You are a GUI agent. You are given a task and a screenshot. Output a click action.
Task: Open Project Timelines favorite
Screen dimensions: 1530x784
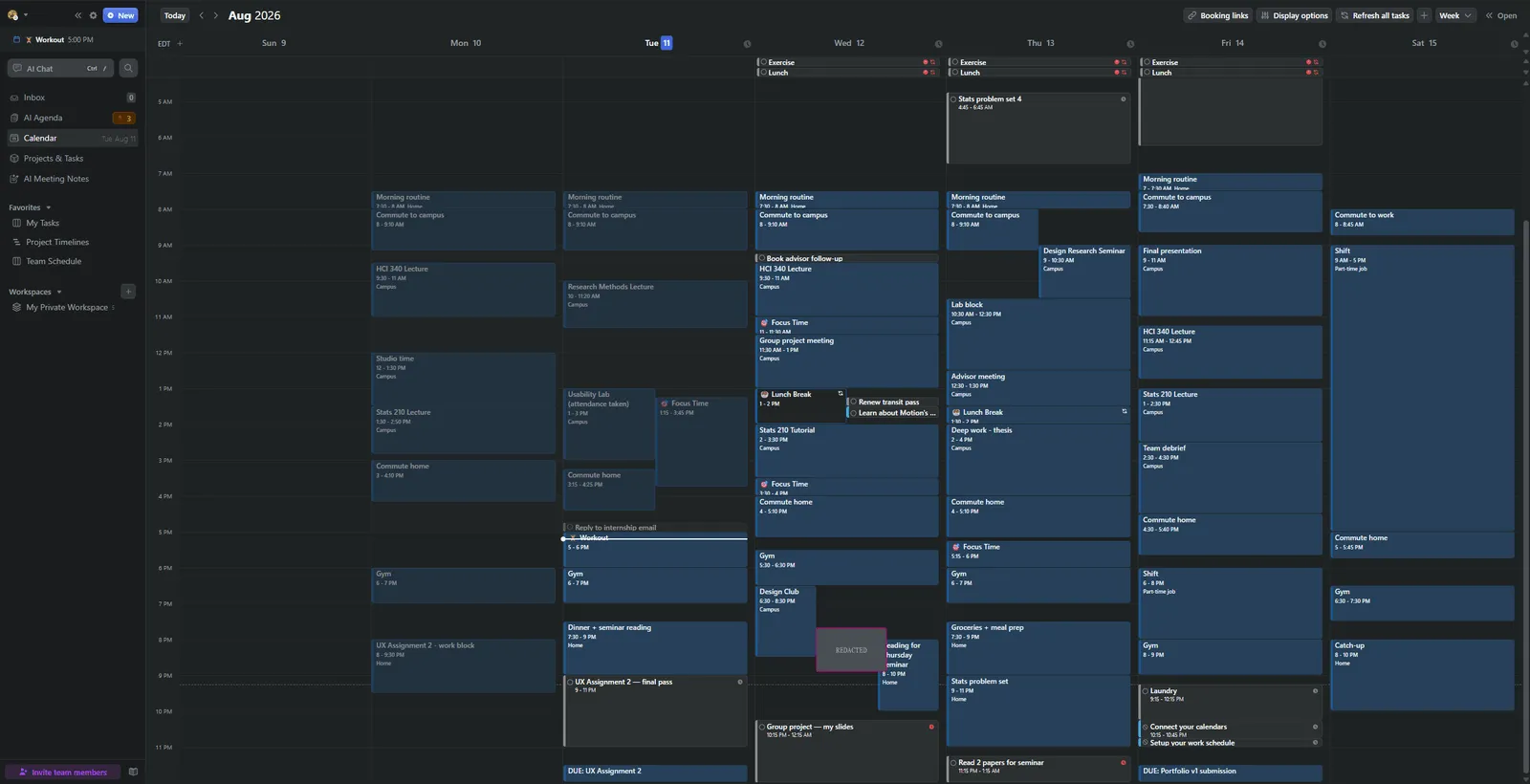coord(57,242)
